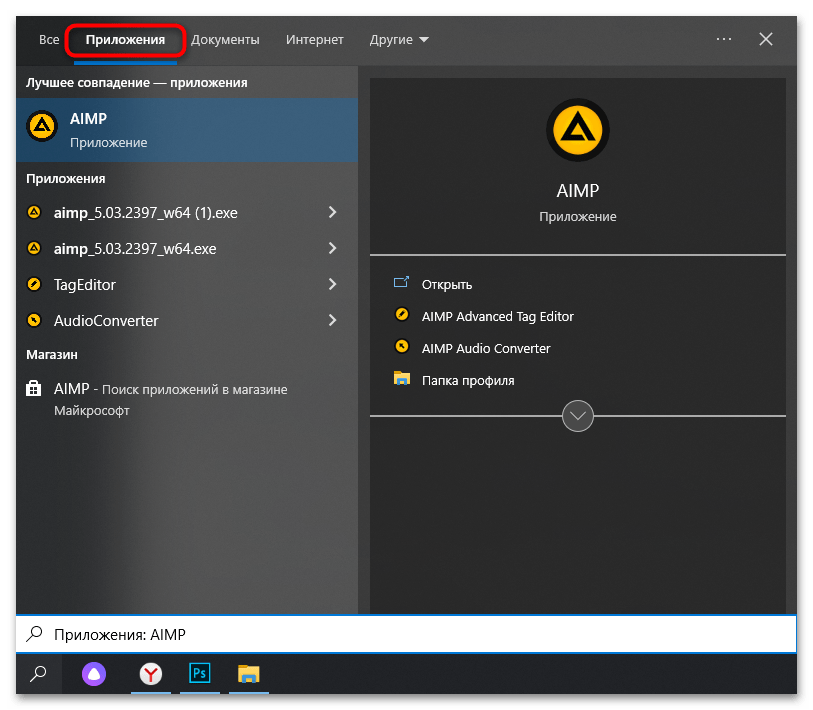Expand more actions with round chevron

pyautogui.click(x=578, y=415)
